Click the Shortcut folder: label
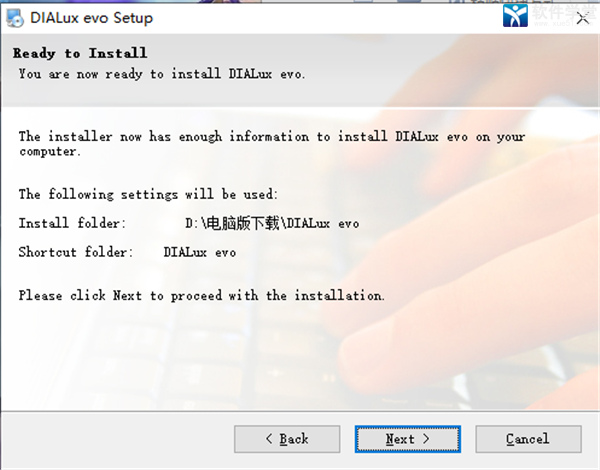The height and width of the screenshot is (470, 600). (76, 252)
